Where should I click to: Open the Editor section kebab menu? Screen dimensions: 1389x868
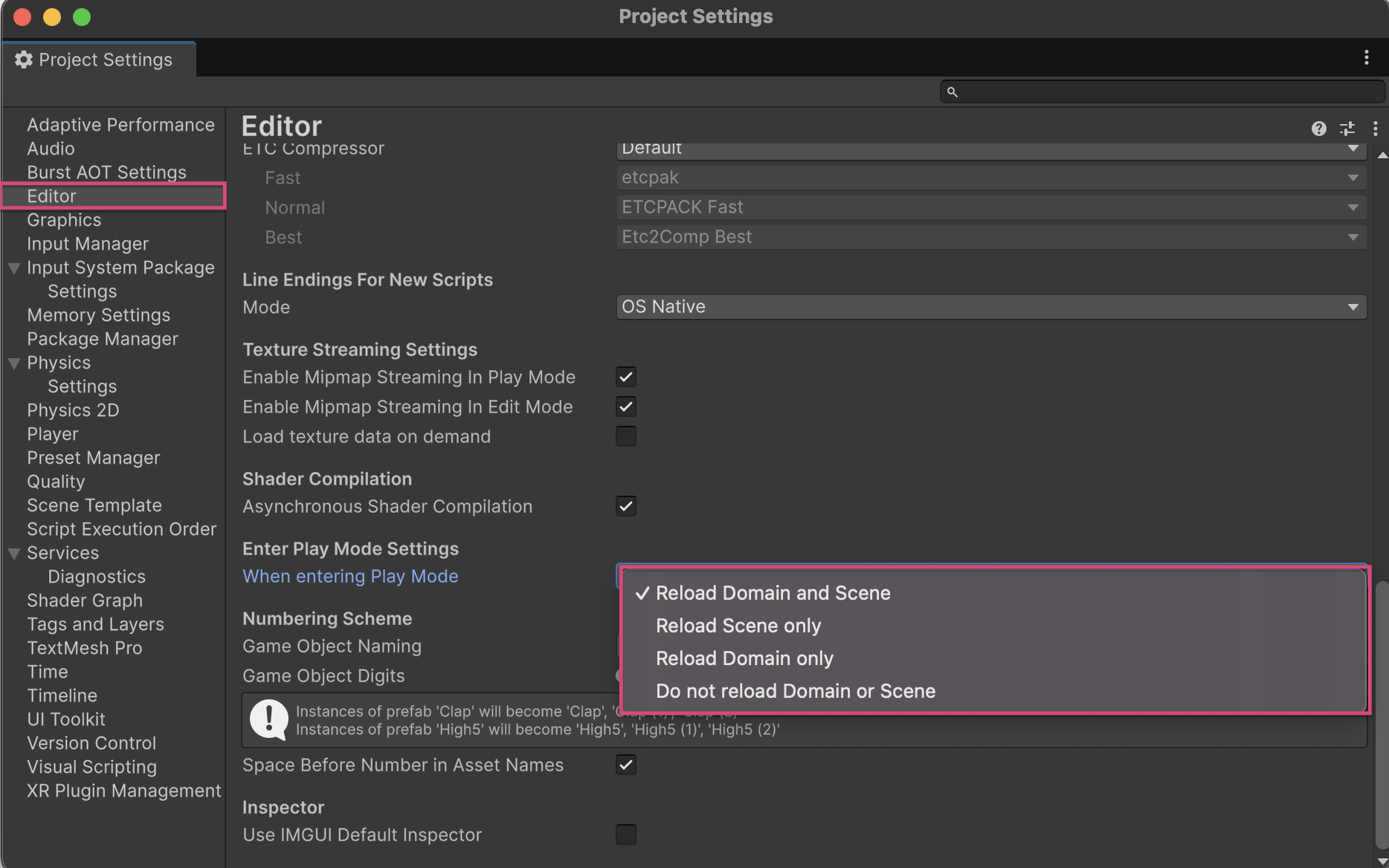(x=1375, y=129)
